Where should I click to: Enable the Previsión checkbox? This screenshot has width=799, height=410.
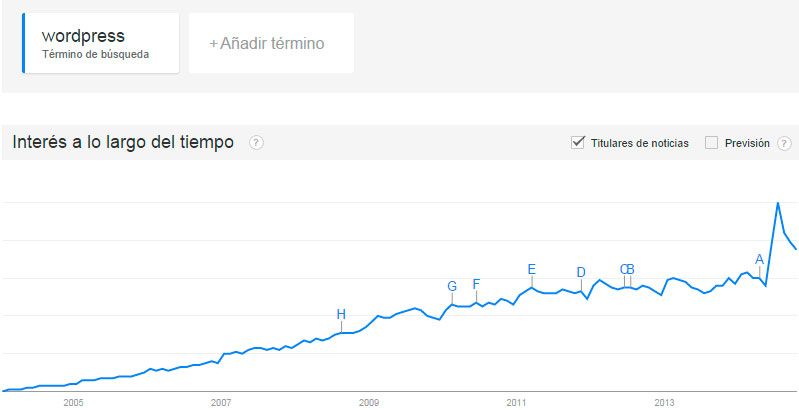(x=711, y=143)
